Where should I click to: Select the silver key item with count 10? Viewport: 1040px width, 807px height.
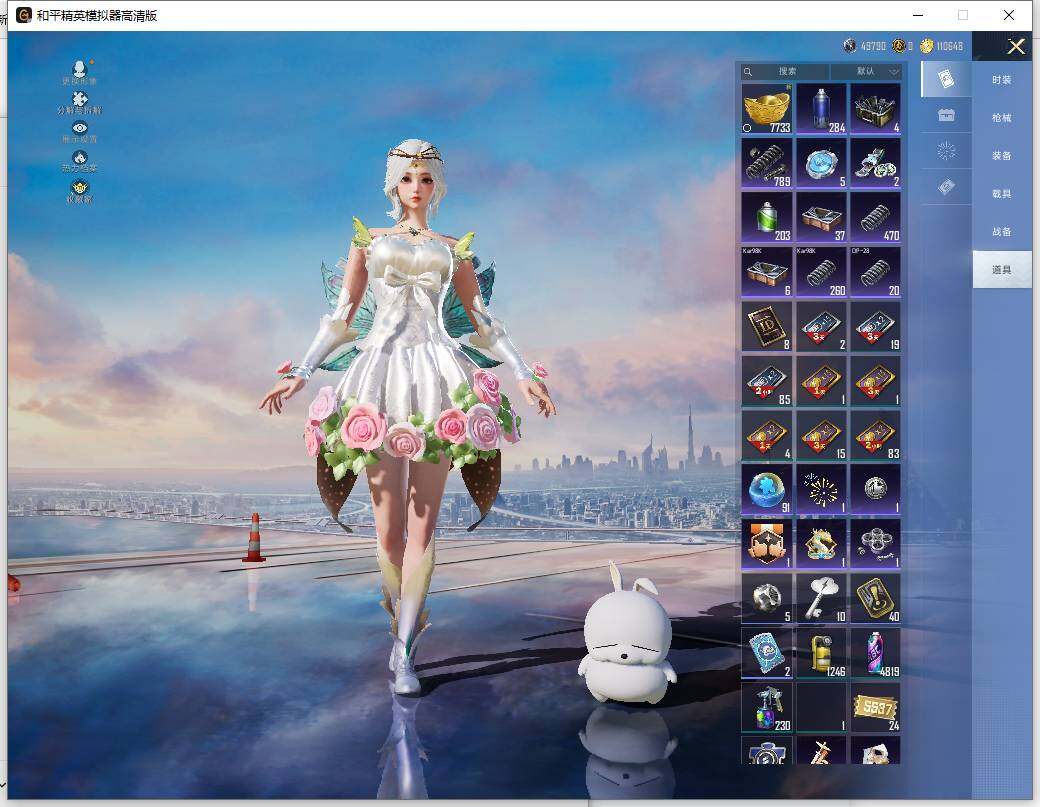[x=821, y=597]
